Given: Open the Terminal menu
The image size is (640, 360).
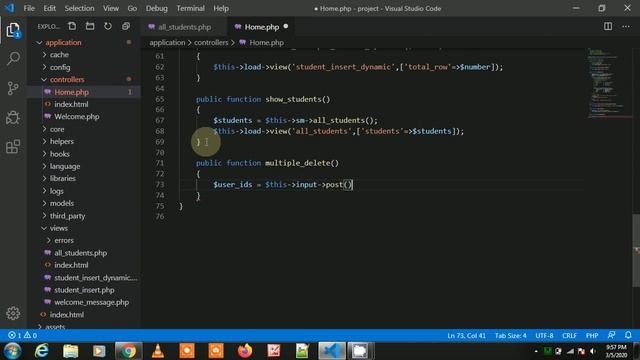Looking at the screenshot, I should tap(191, 8).
